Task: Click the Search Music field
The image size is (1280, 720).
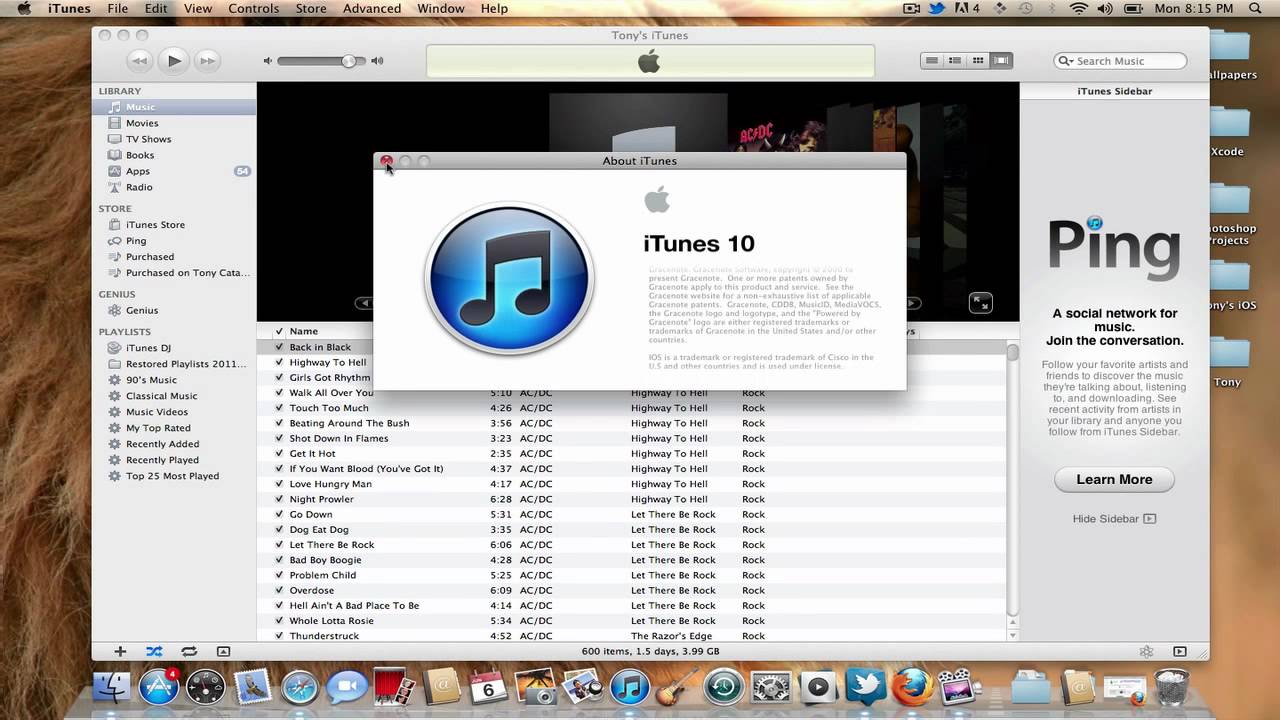Action: click(x=1120, y=61)
